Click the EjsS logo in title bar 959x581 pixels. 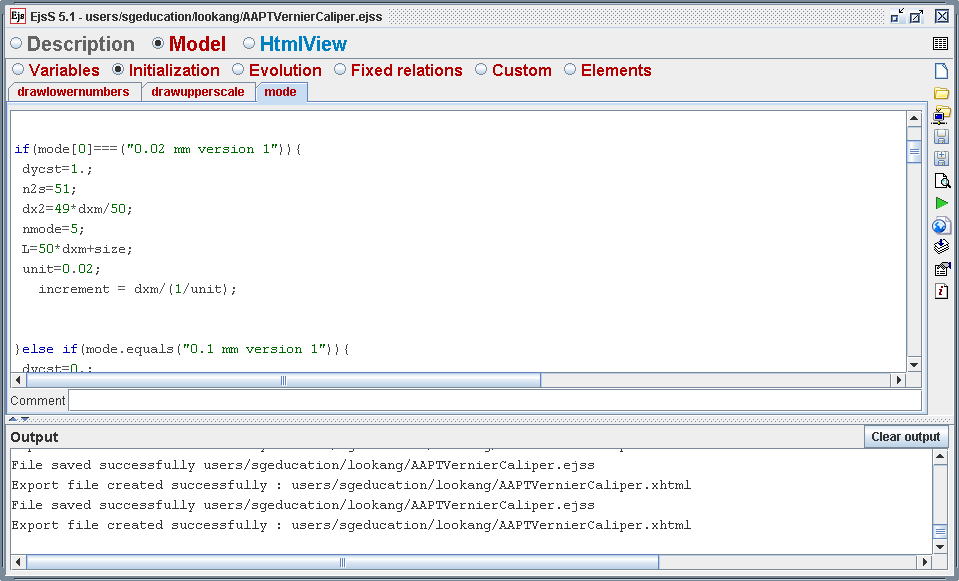click(18, 16)
